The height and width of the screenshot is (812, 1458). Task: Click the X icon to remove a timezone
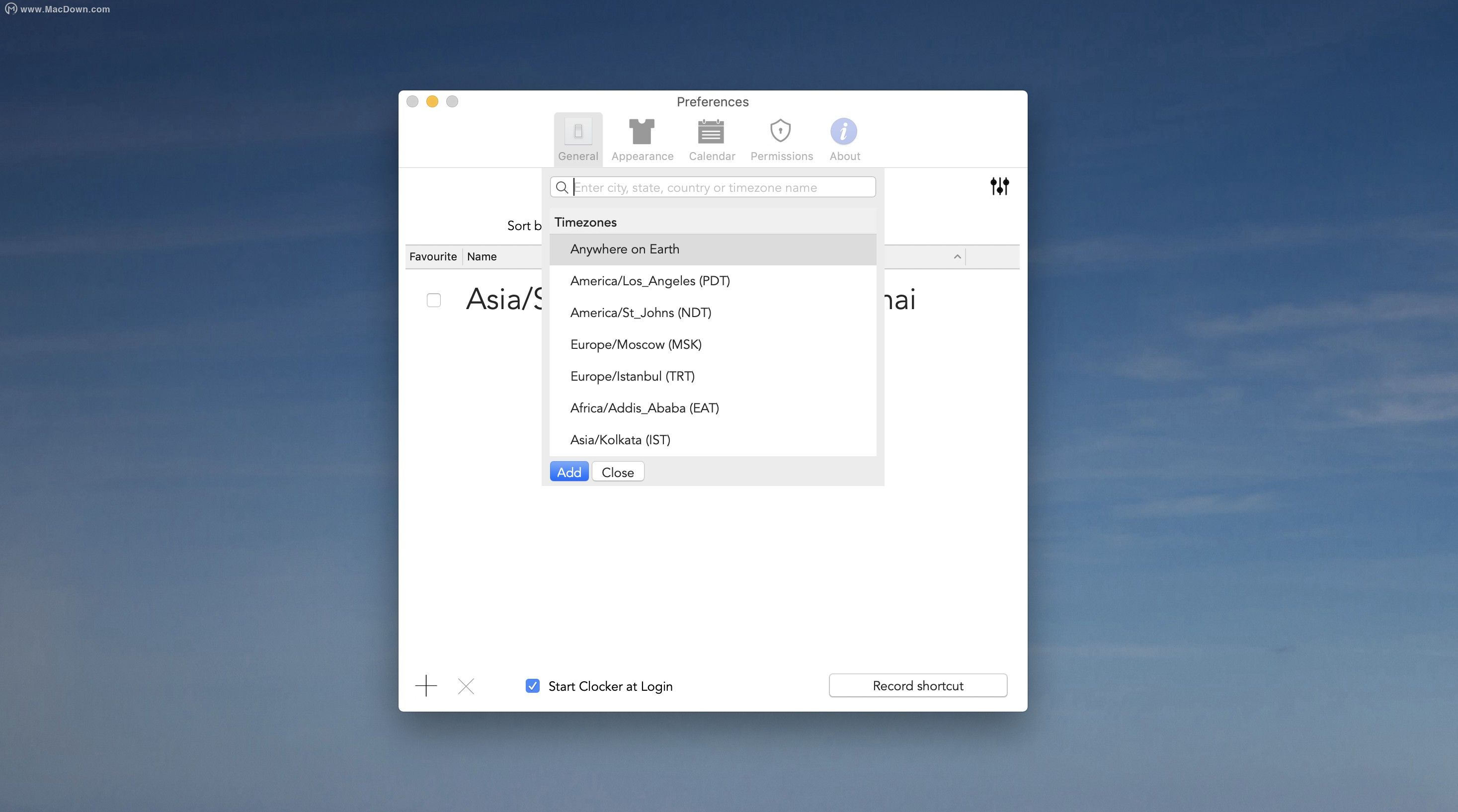pos(465,685)
